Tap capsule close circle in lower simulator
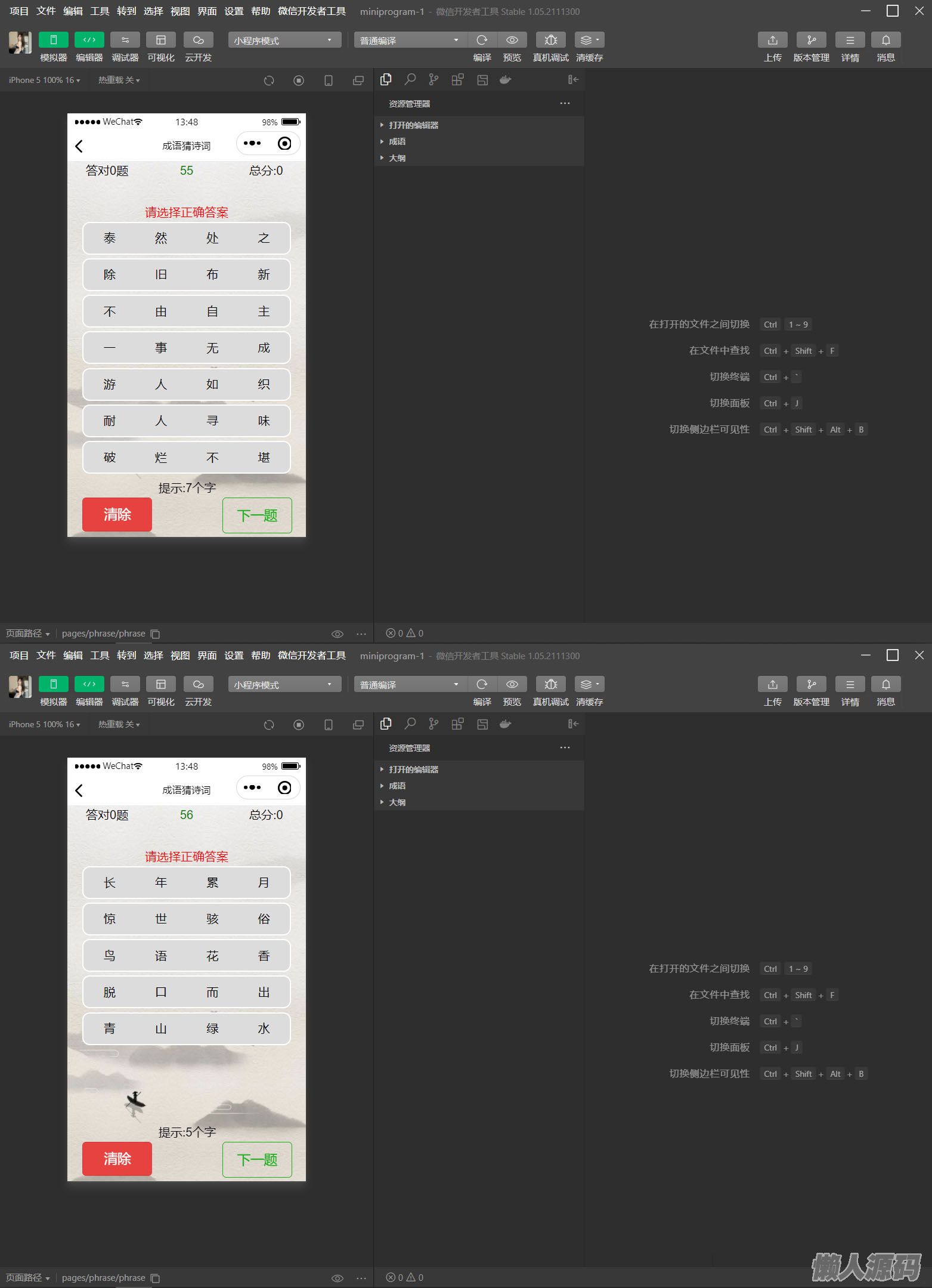The image size is (932, 1288). coord(284,787)
